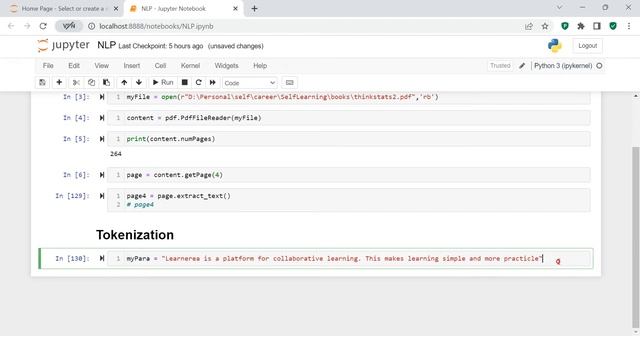Open the Help menu
The height and width of the screenshot is (360, 640).
click(260, 66)
